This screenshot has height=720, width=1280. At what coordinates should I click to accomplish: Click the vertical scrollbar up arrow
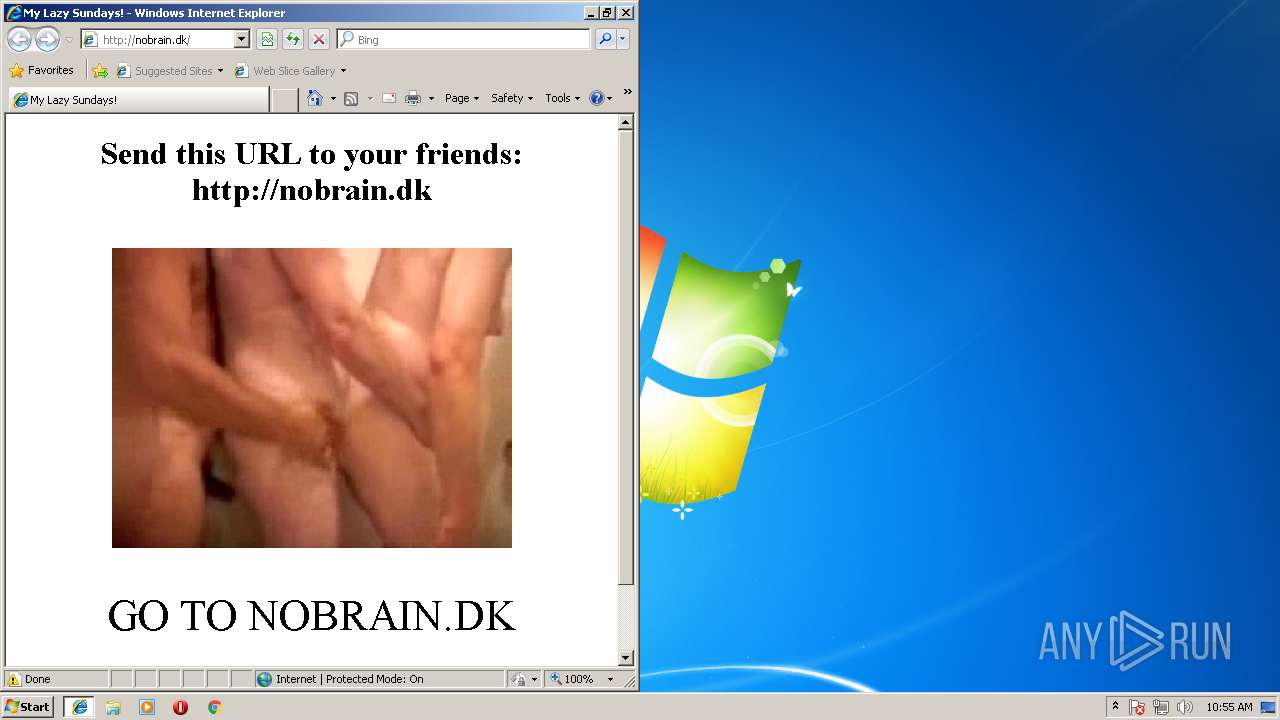coord(626,123)
